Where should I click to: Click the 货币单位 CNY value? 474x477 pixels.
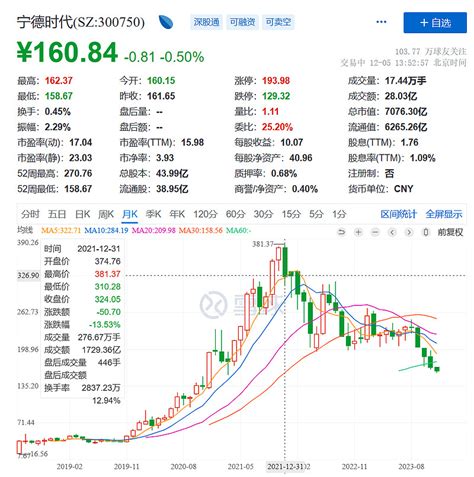pos(404,189)
